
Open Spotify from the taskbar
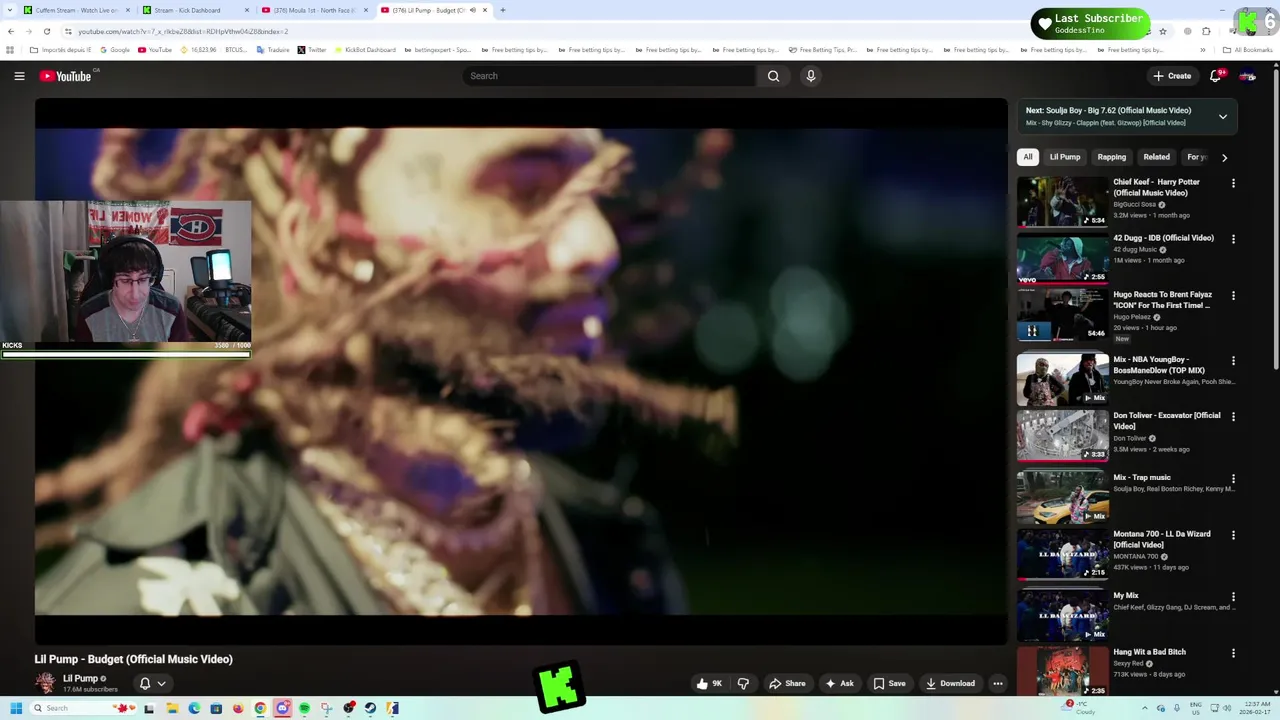304,708
